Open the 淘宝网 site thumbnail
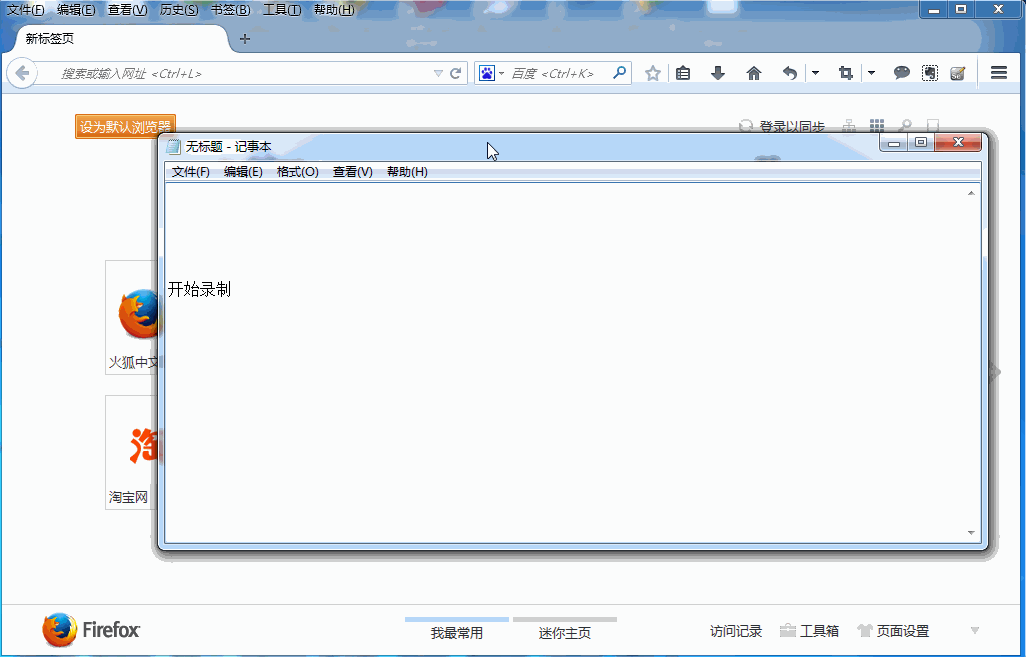 (132, 452)
